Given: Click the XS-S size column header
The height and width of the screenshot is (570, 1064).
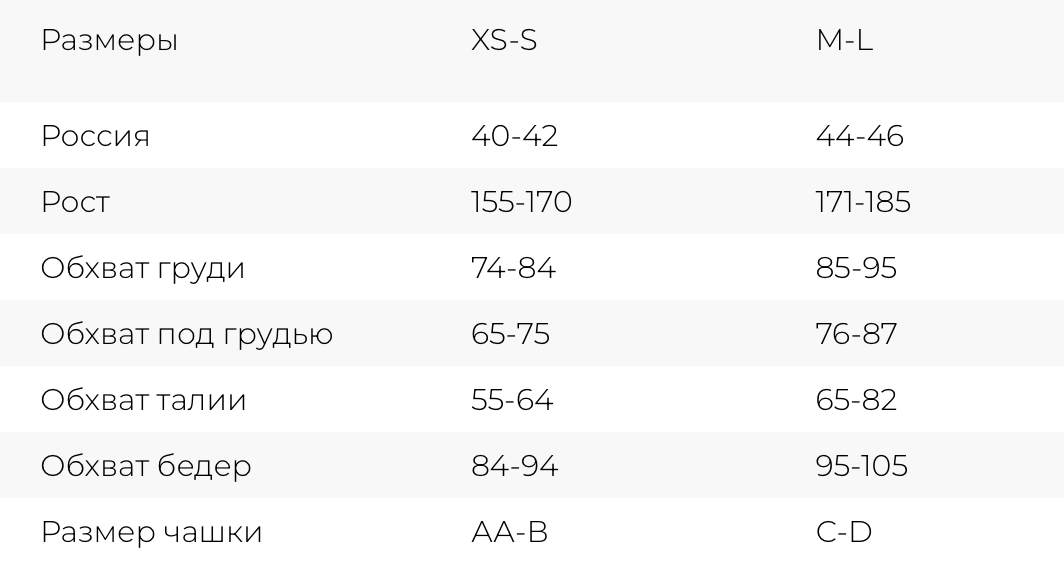Looking at the screenshot, I should [x=504, y=43].
